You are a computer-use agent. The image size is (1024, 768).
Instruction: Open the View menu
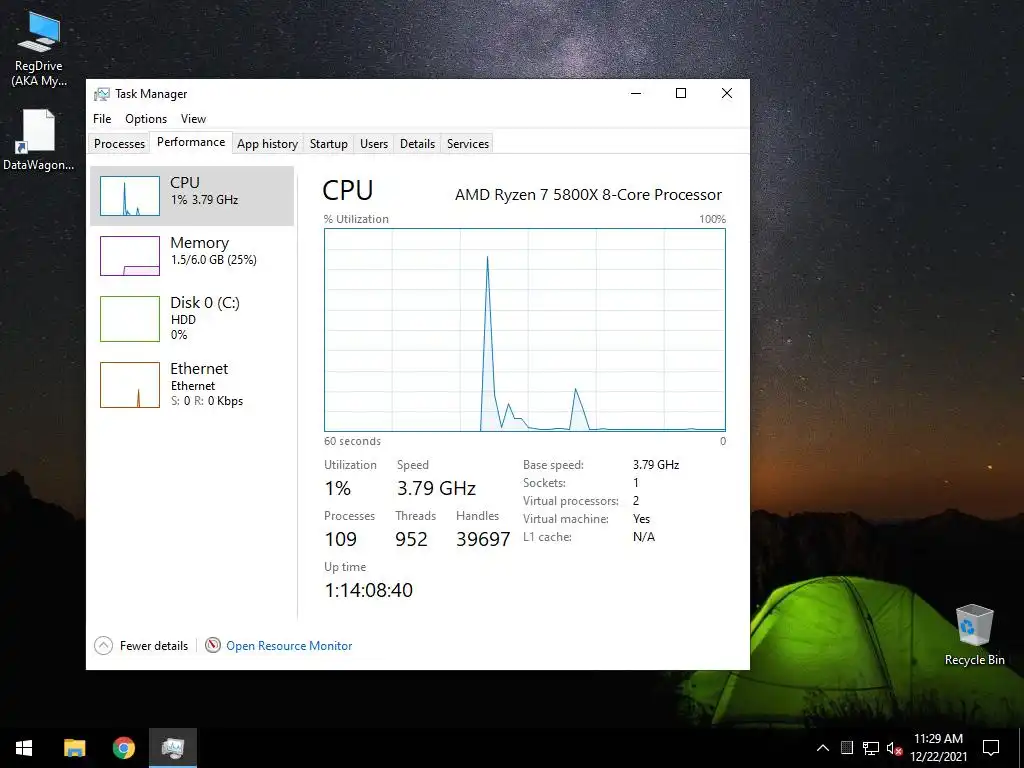point(193,119)
